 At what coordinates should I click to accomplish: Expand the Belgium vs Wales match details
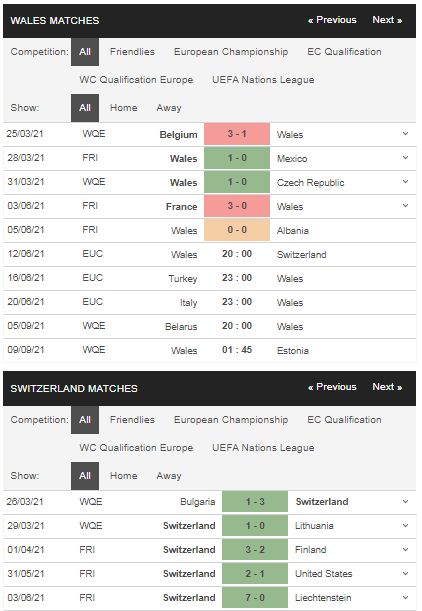(405, 134)
